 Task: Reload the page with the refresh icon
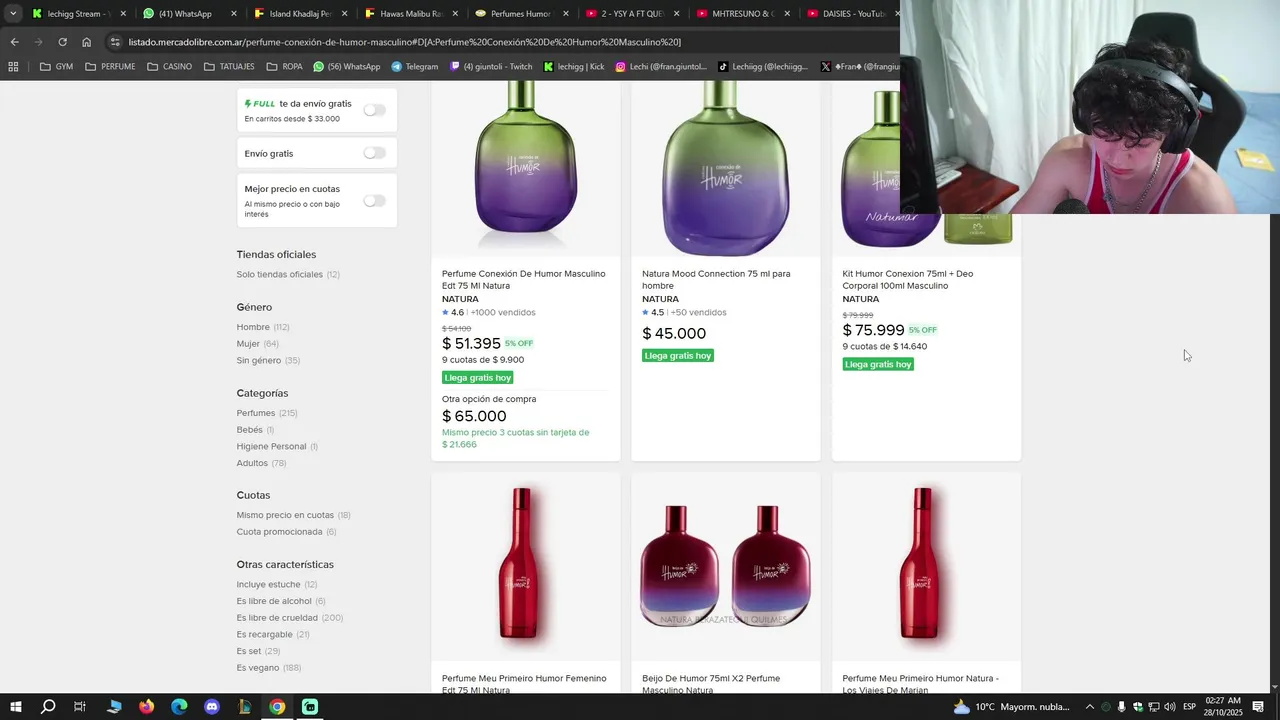pyautogui.click(x=62, y=42)
